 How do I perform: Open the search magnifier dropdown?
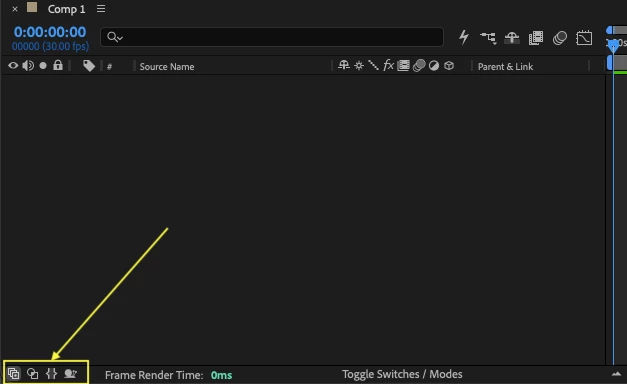tap(115, 37)
